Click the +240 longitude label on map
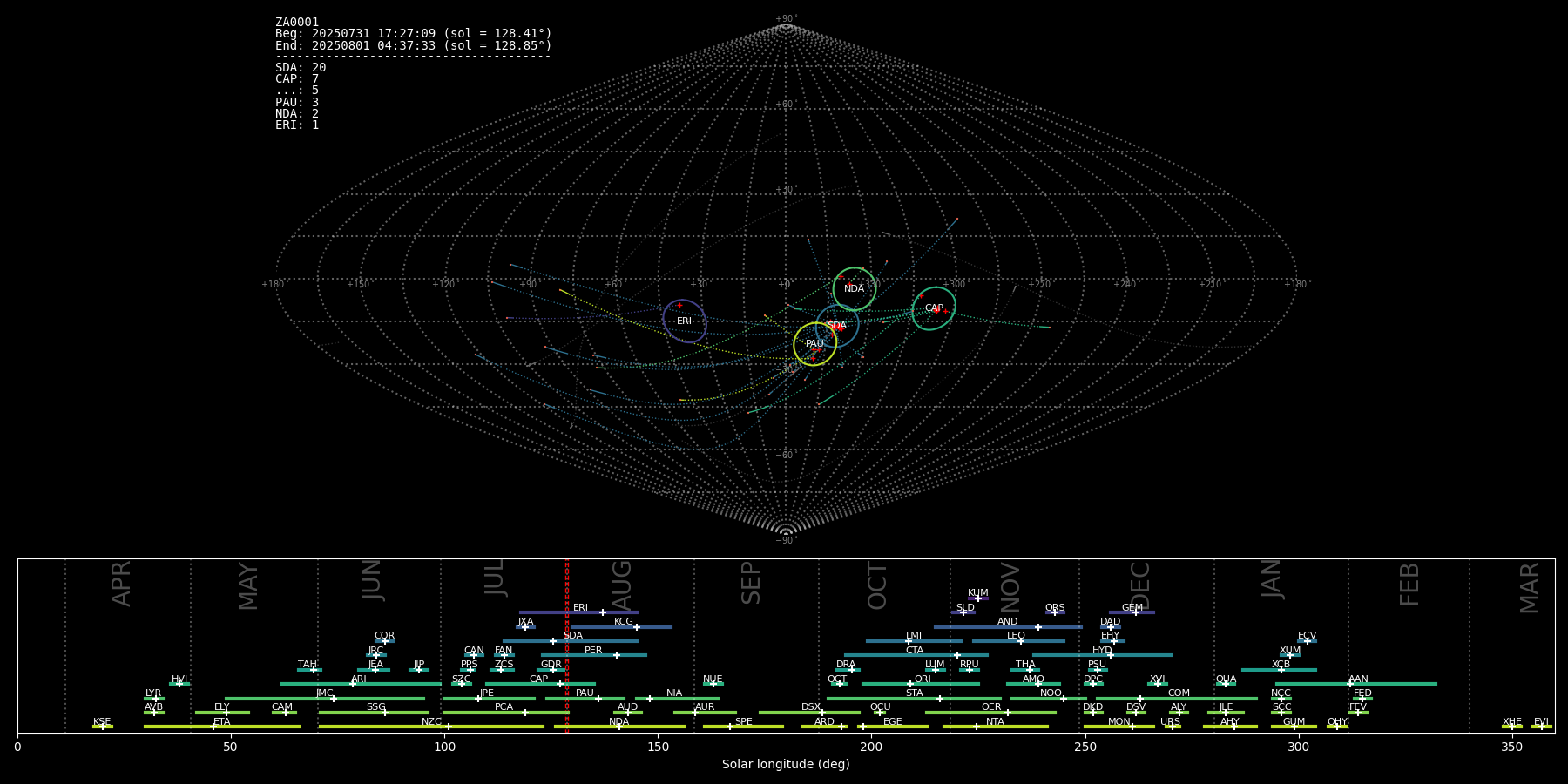This screenshot has height=784, width=1568. [1125, 285]
